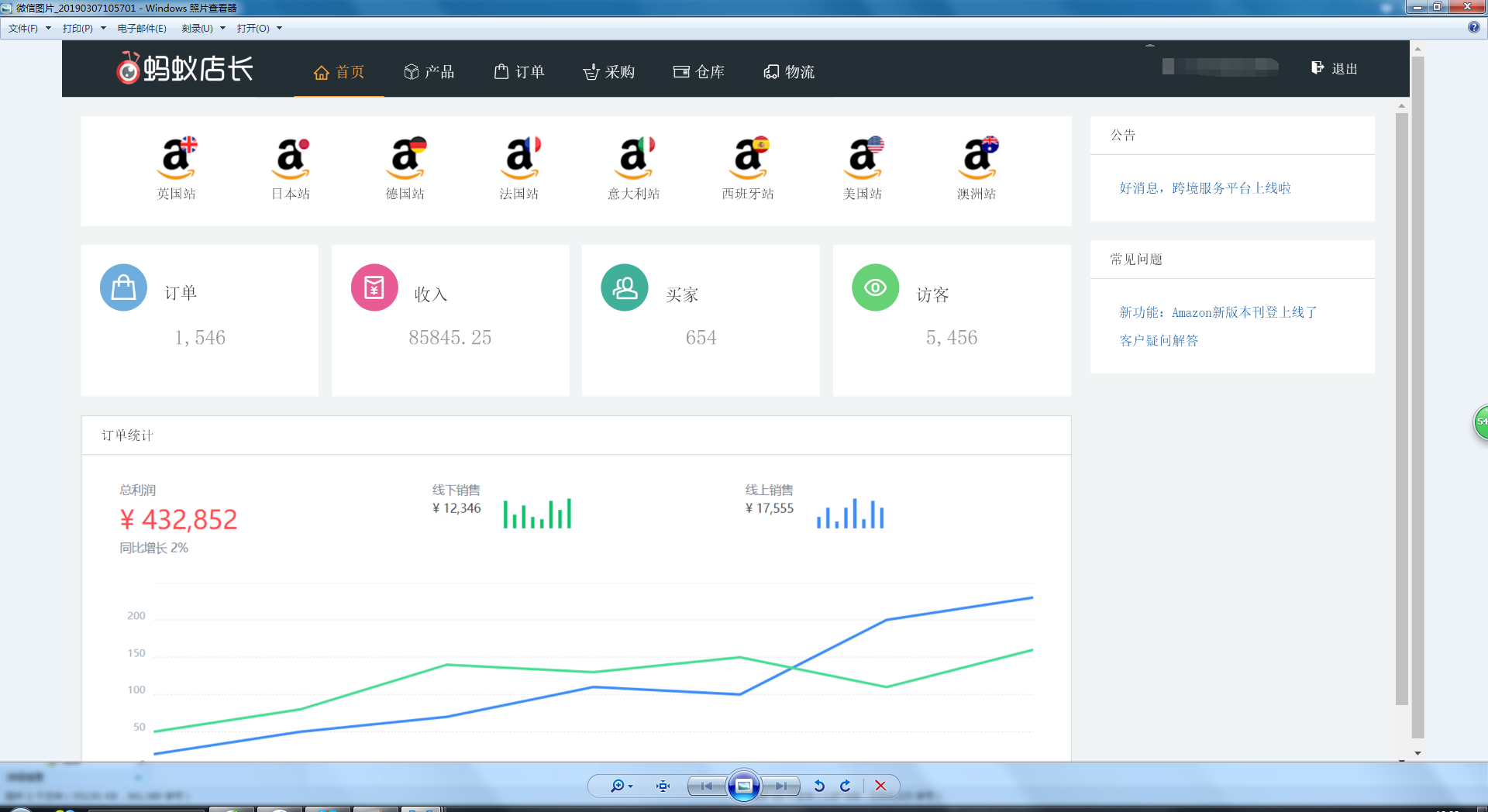Select the 英国站 Amazon UK site icon
Screen dimensions: 1488x812
pyautogui.click(x=177, y=160)
